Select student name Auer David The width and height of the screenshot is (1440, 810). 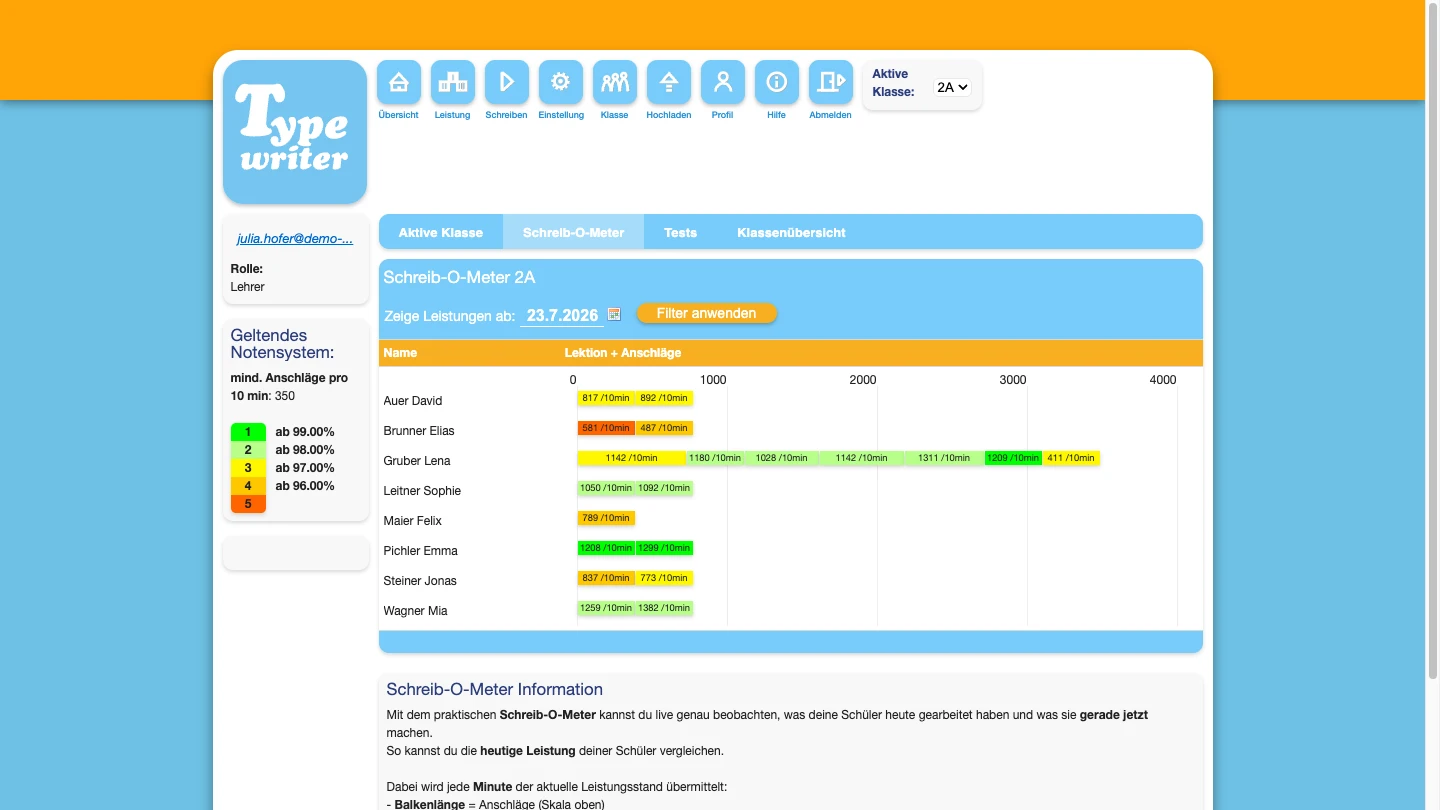(x=413, y=401)
